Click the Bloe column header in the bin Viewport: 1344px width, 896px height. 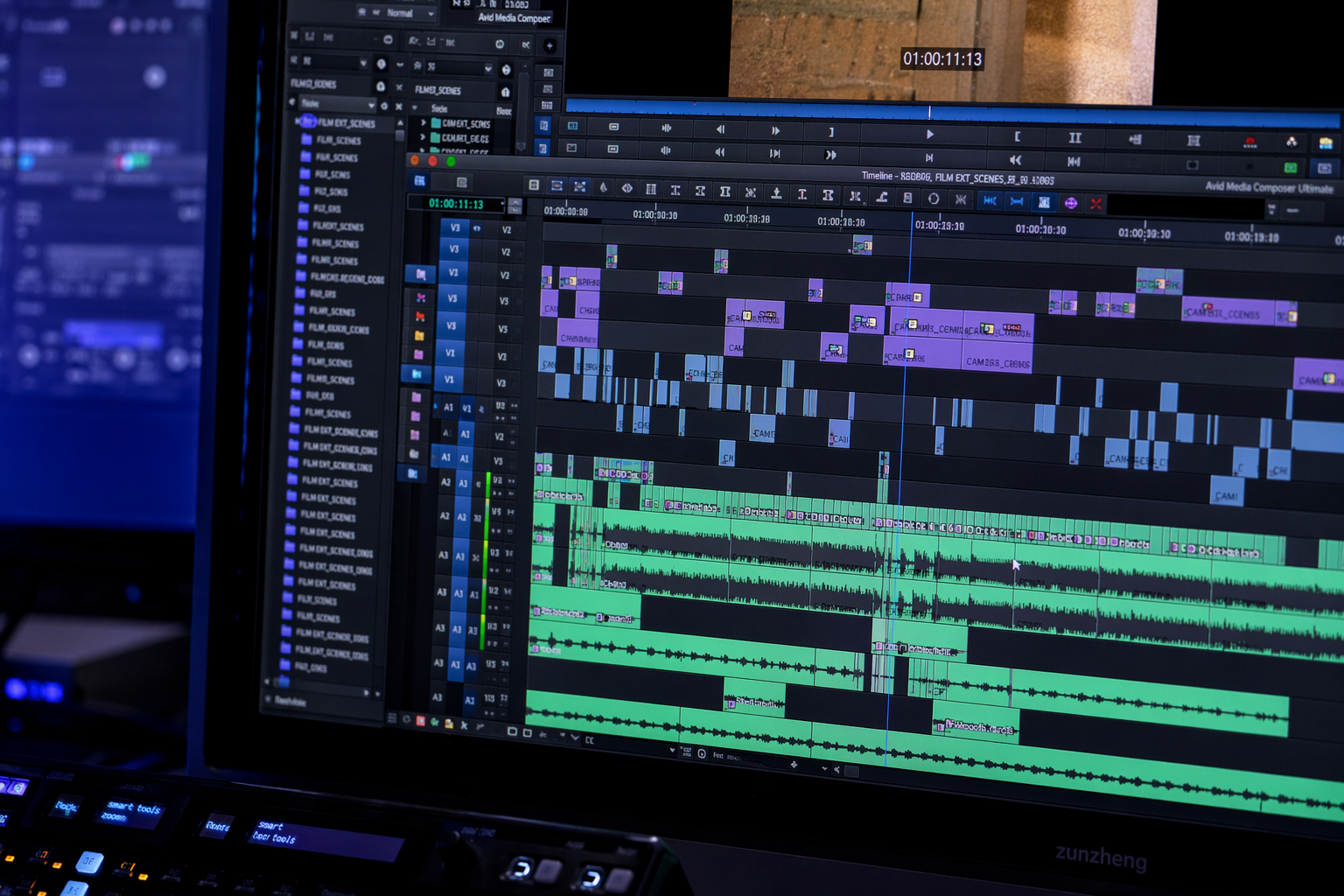[504, 110]
